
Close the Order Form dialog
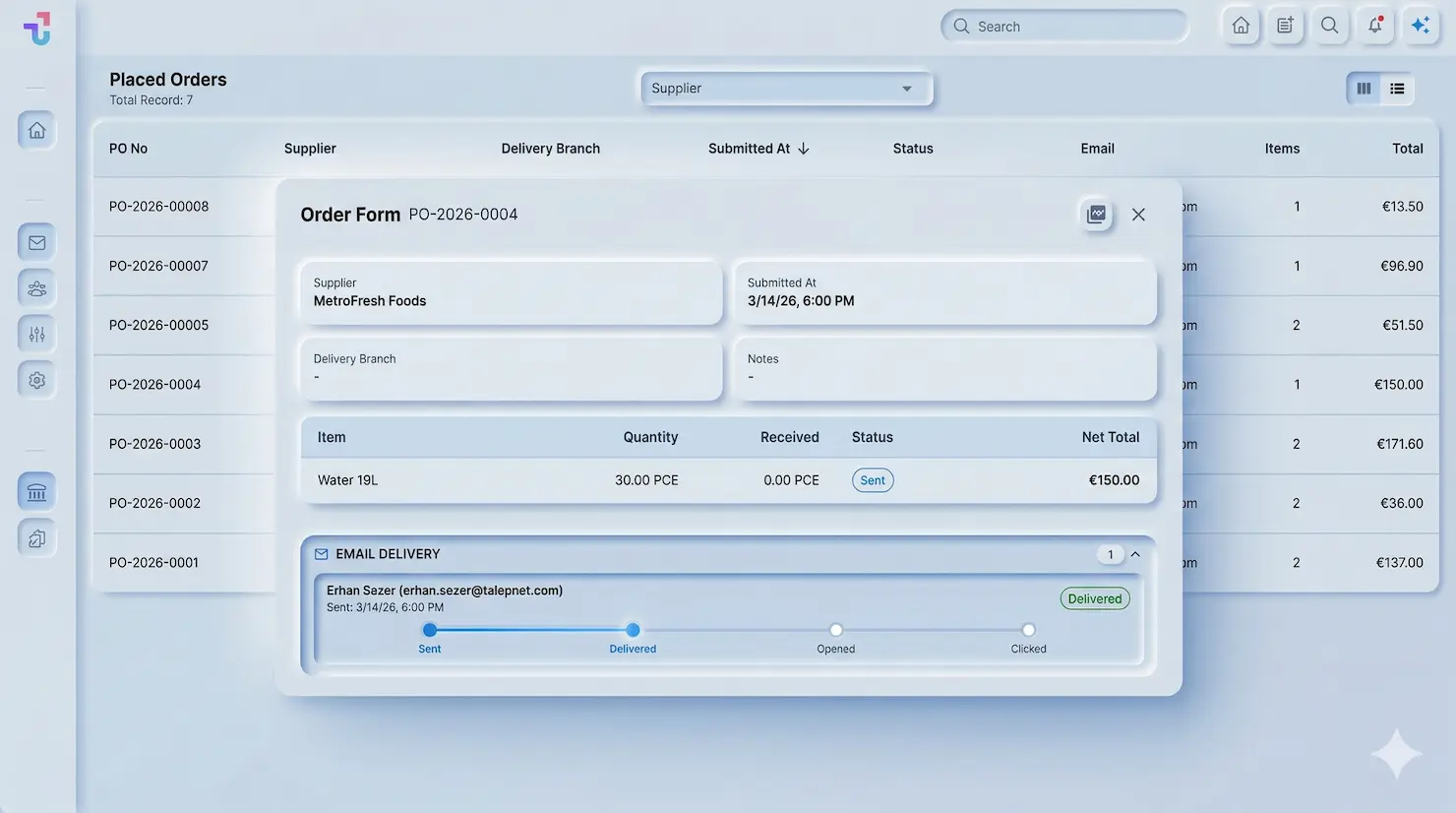click(x=1138, y=215)
